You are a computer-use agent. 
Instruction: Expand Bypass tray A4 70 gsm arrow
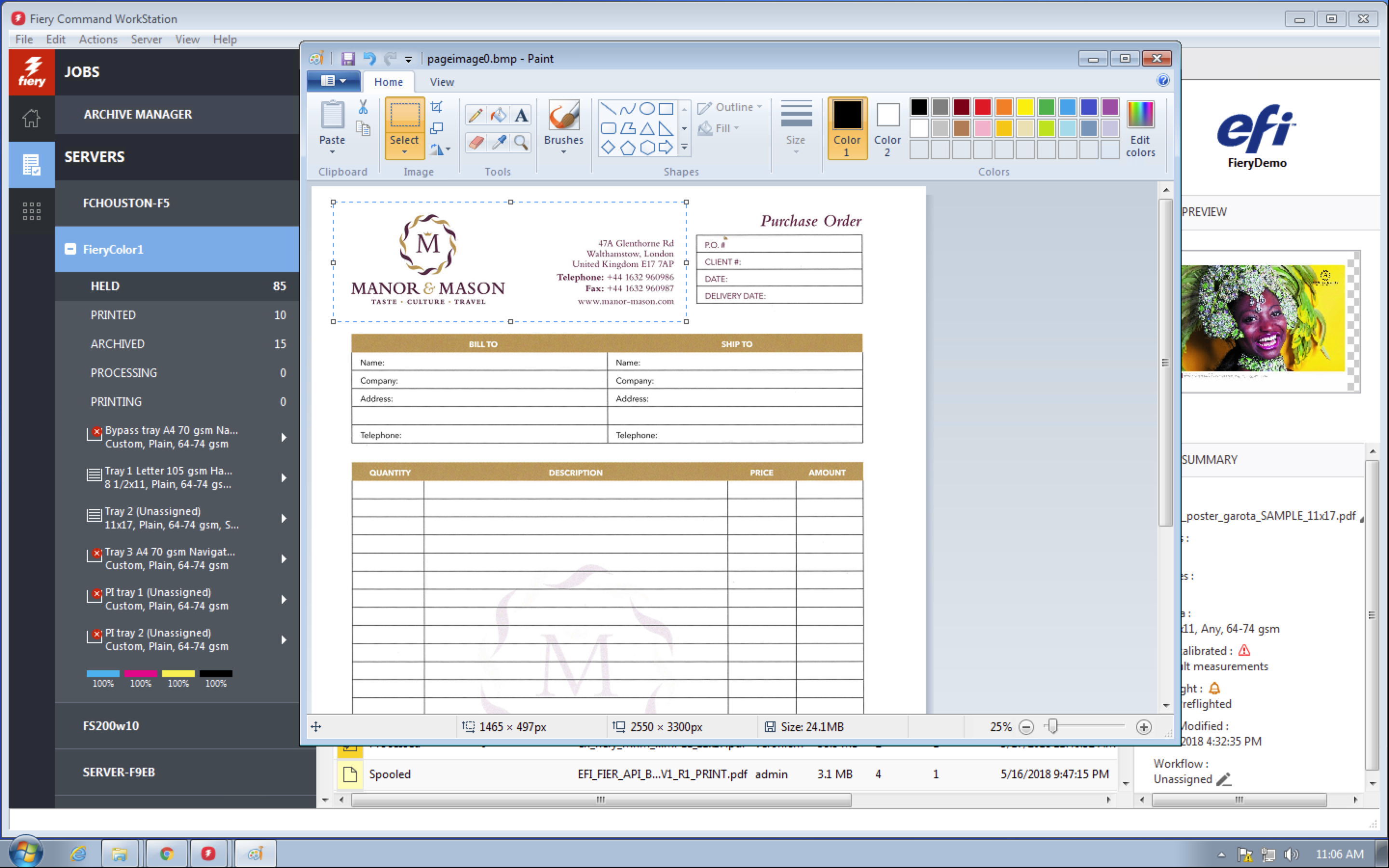(x=284, y=437)
